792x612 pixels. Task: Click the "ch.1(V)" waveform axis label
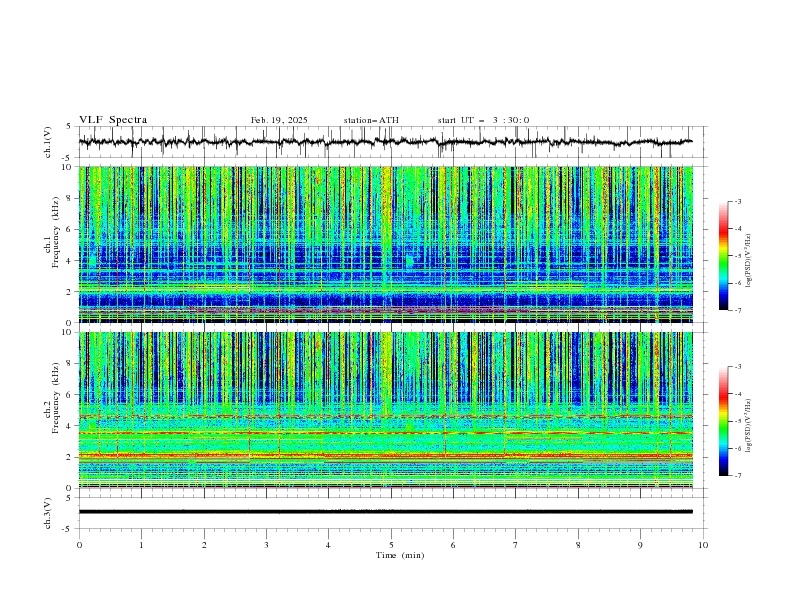point(48,142)
